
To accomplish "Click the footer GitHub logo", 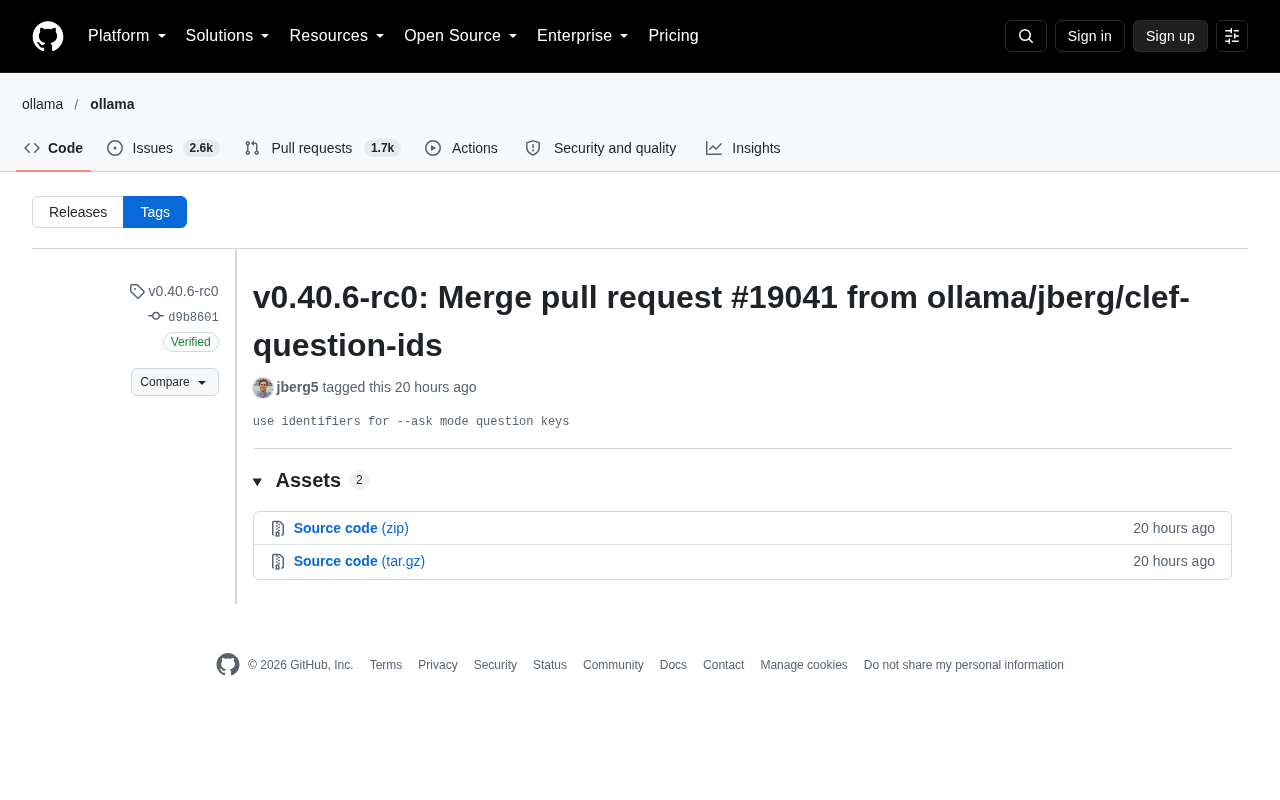I will pos(228,665).
